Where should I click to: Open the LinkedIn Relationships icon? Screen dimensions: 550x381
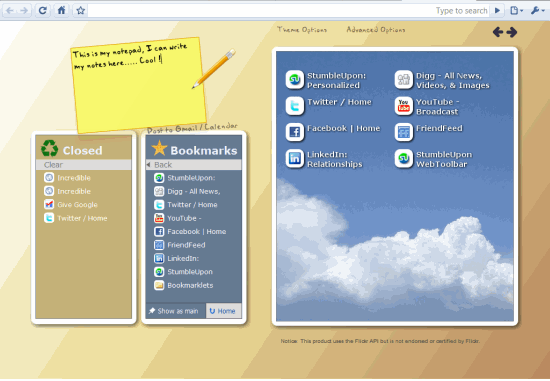(x=295, y=159)
